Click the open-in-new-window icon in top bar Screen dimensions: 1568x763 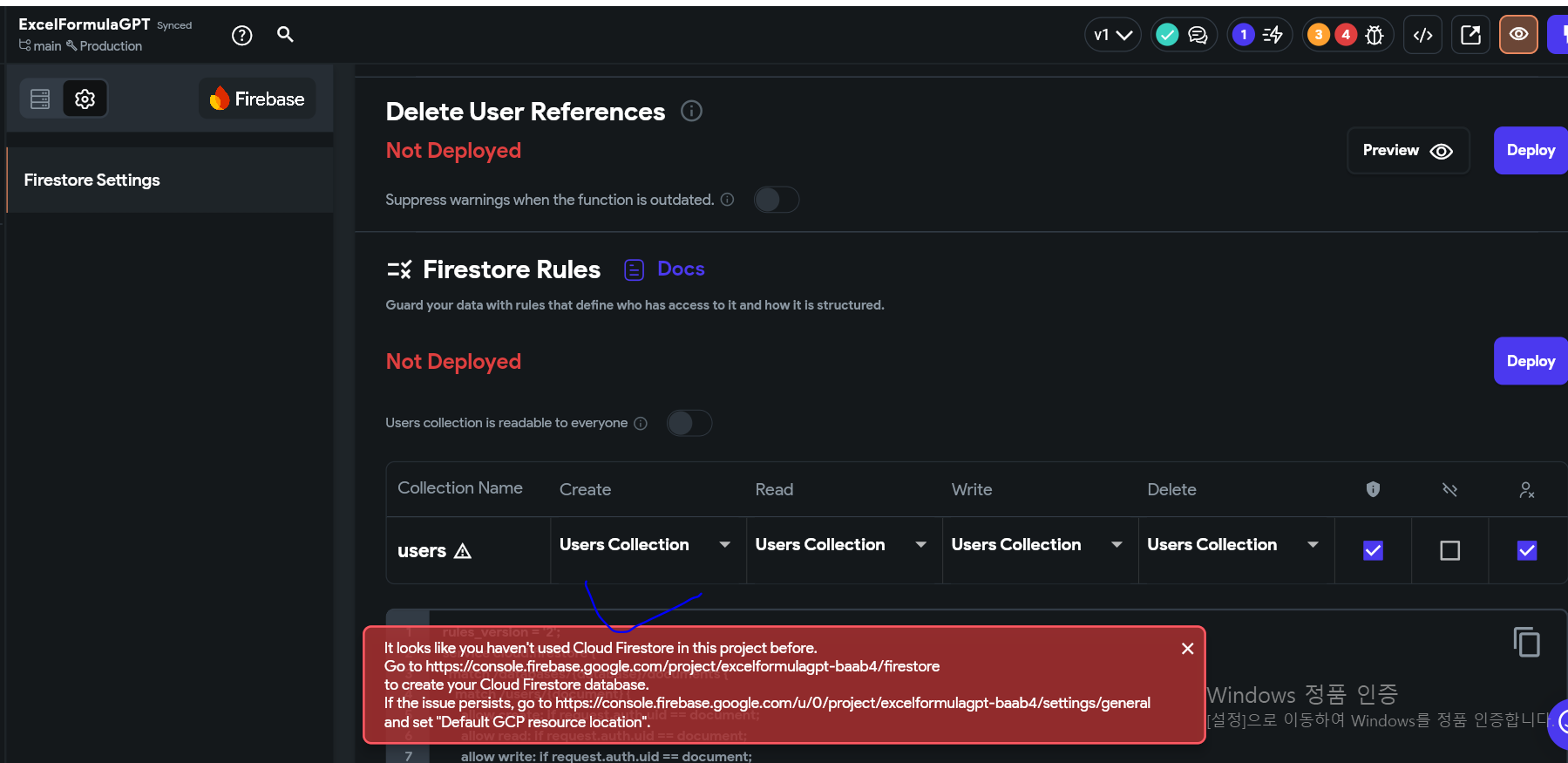1470,35
